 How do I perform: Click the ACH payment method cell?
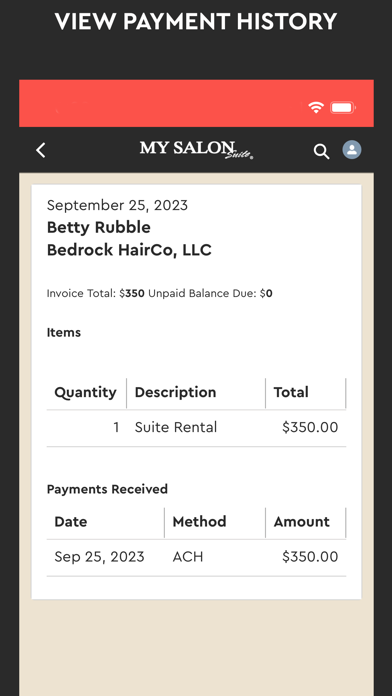pyautogui.click(x=188, y=557)
